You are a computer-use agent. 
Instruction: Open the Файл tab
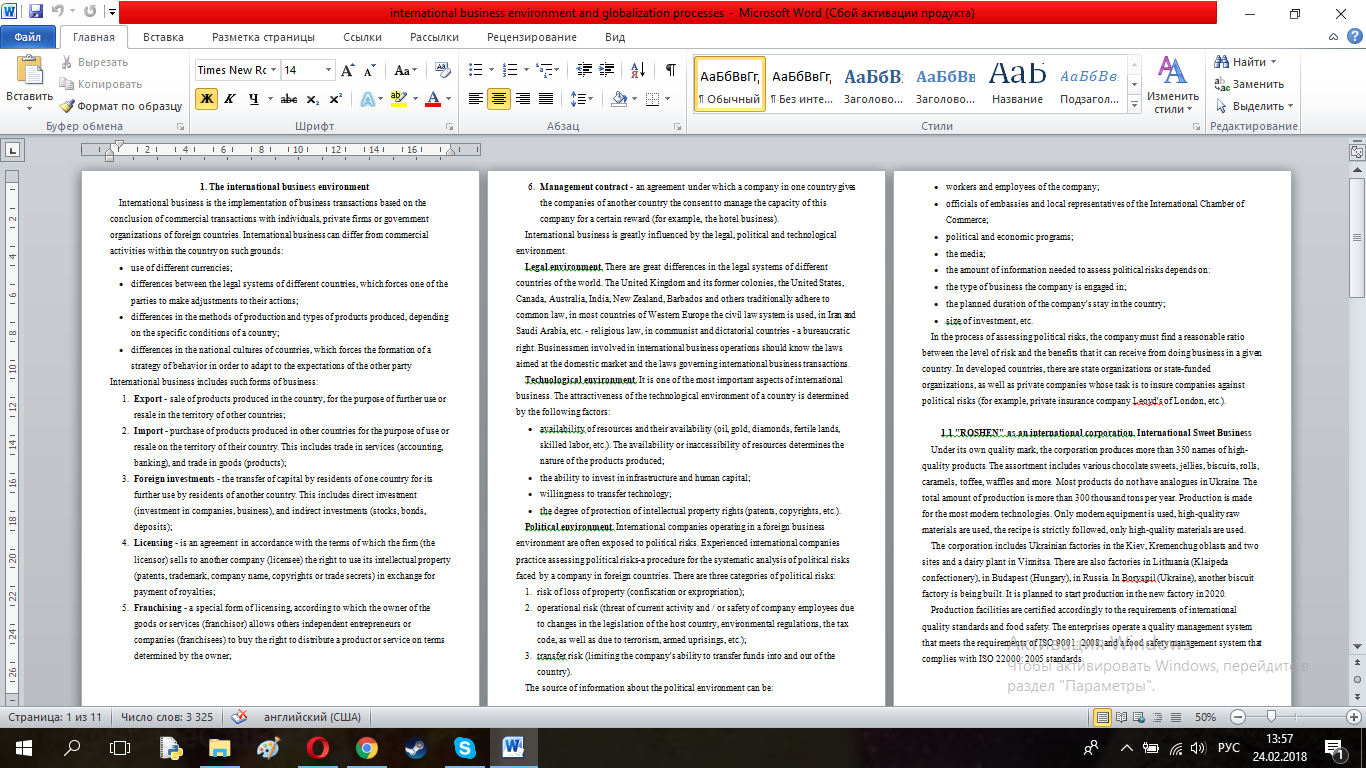(x=27, y=37)
